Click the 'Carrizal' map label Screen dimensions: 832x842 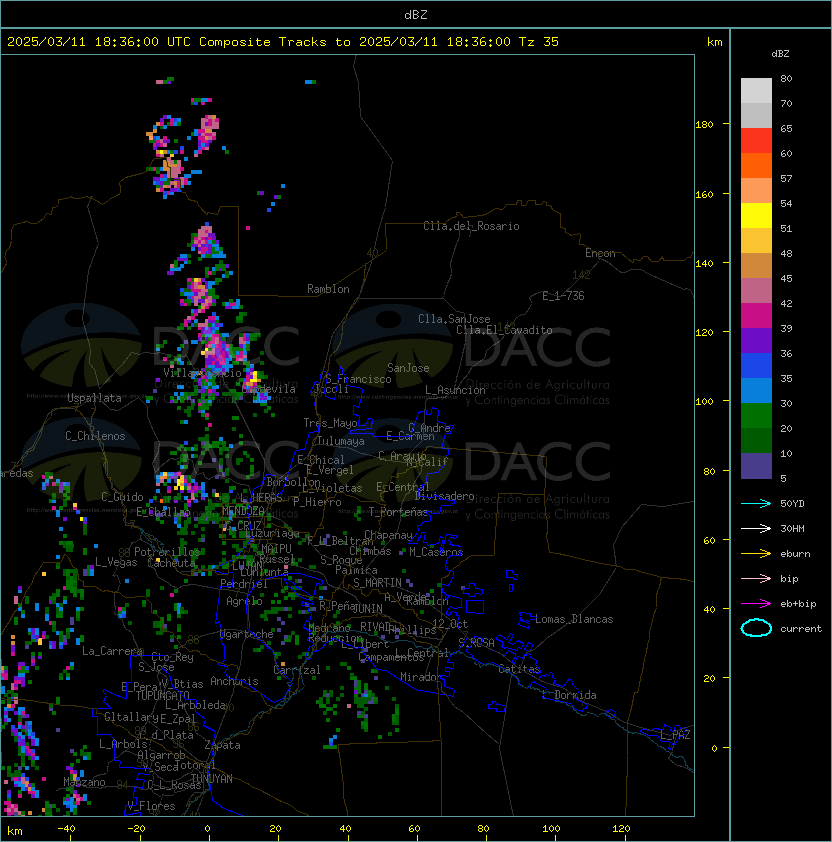point(297,670)
